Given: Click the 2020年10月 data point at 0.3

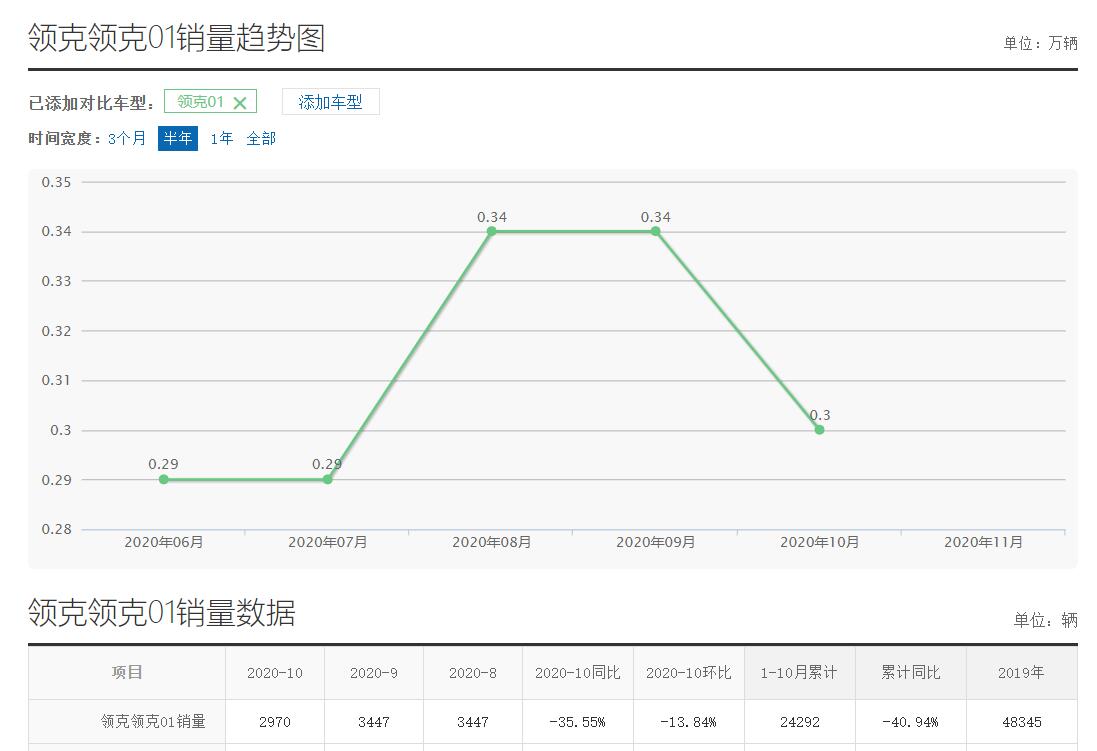Looking at the screenshot, I should pos(819,430).
